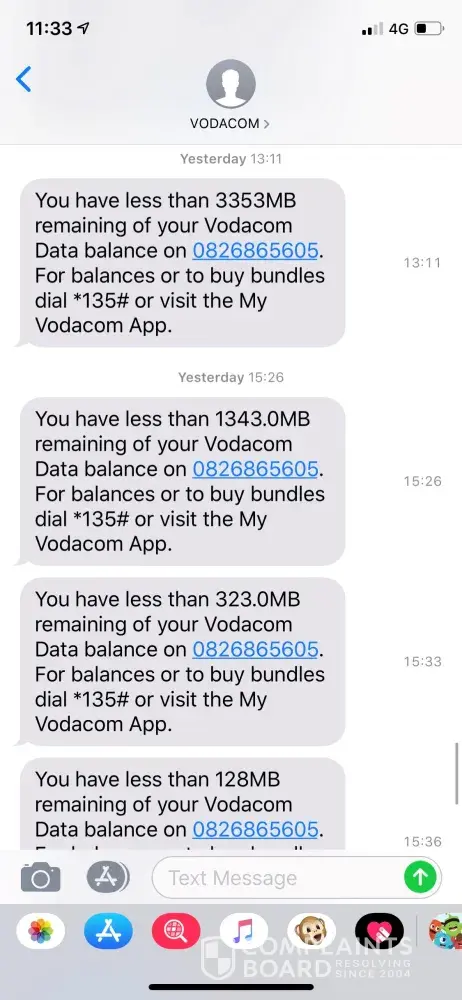Open the App Store icon in app drawer
Viewport: 462px width, 1000px height.
click(x=108, y=931)
